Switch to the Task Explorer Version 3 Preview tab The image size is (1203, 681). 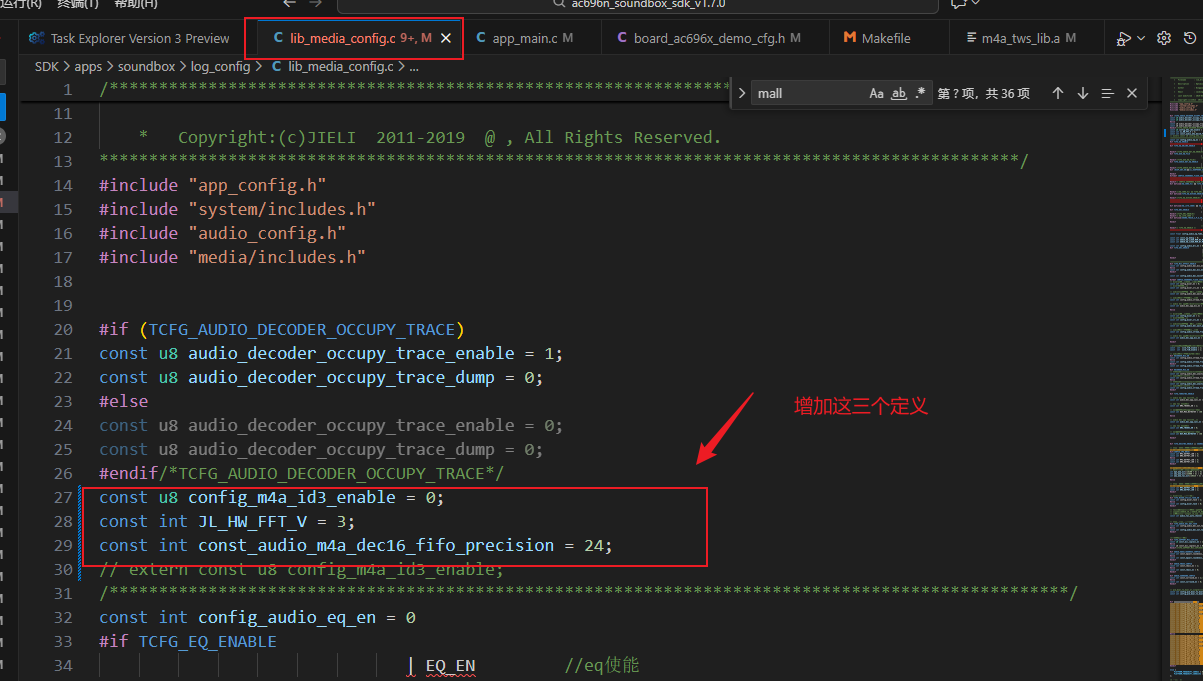[129, 38]
